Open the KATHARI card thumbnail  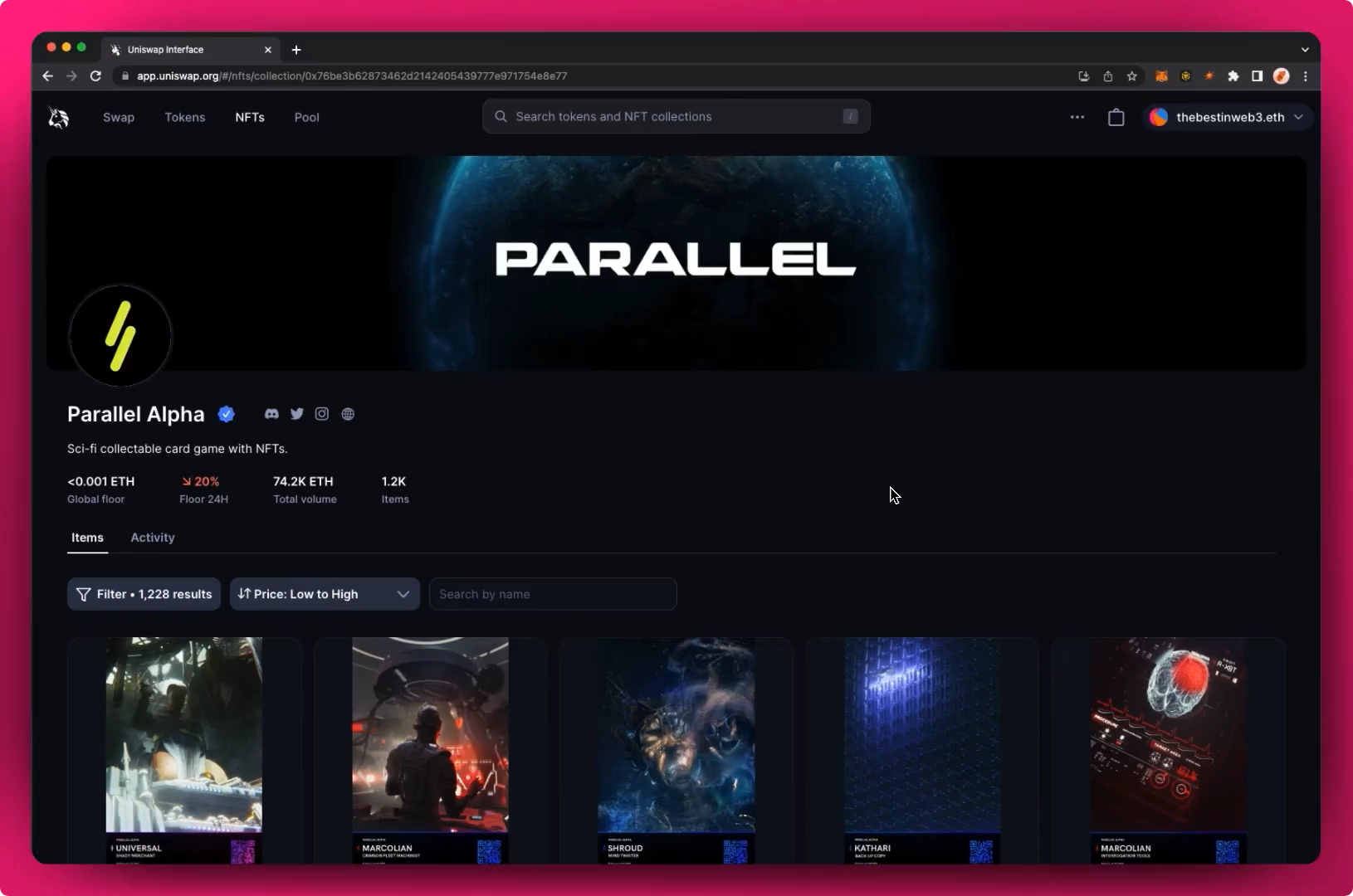click(x=922, y=751)
